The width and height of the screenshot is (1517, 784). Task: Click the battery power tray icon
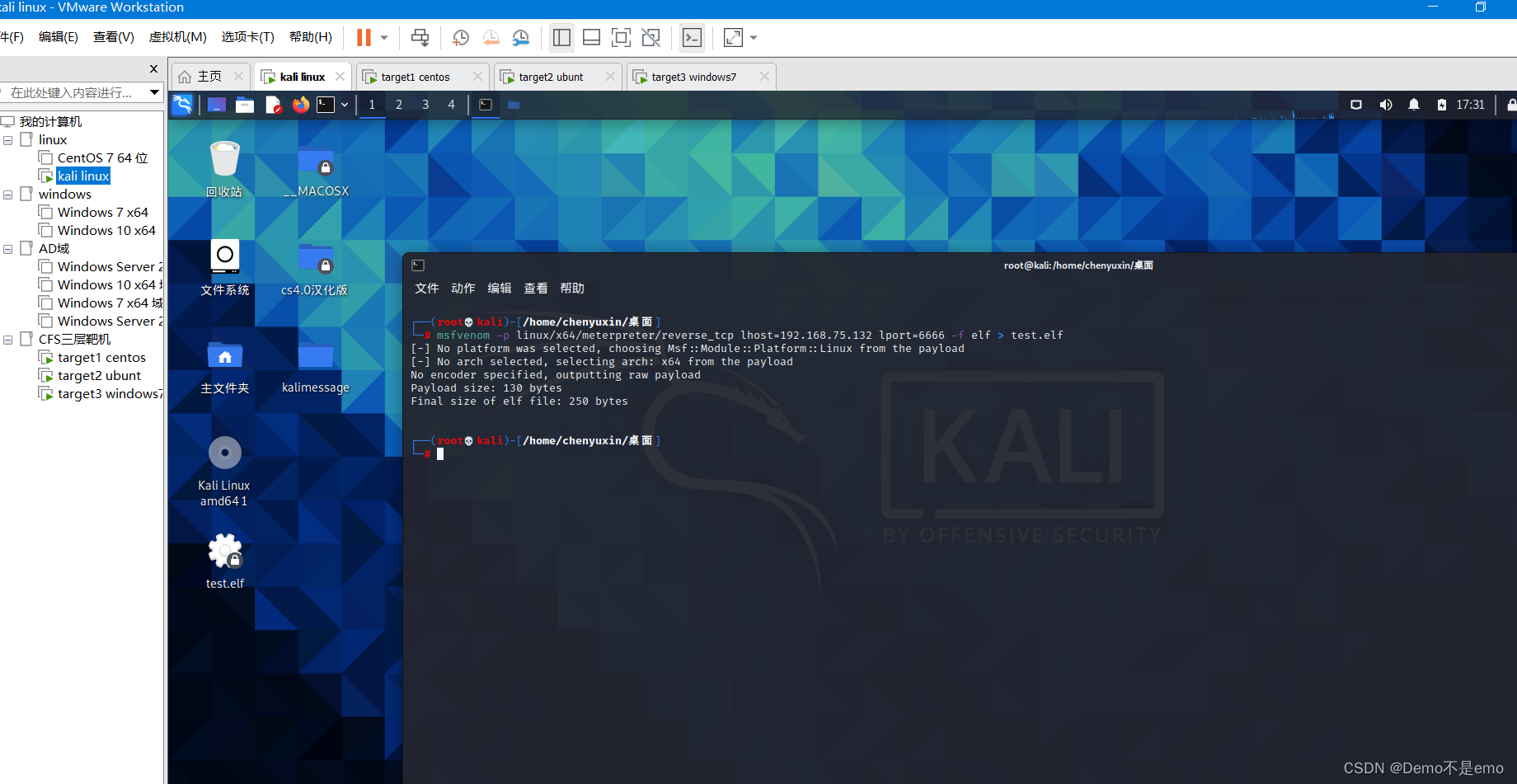(1441, 105)
